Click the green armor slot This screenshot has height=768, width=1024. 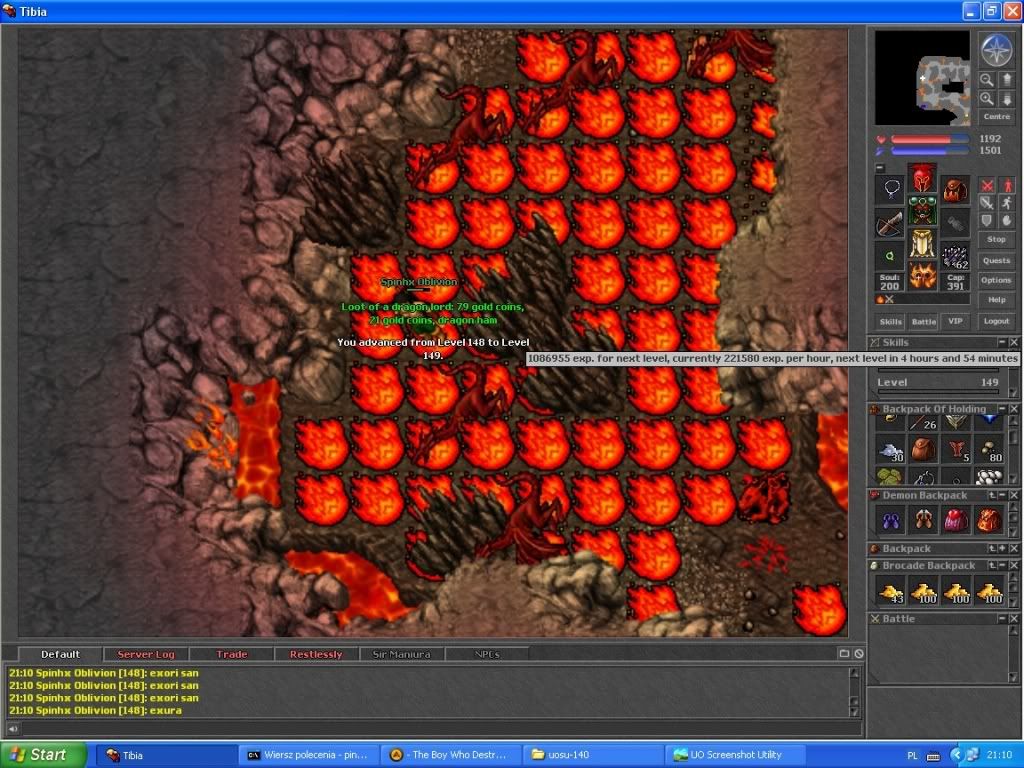click(922, 210)
